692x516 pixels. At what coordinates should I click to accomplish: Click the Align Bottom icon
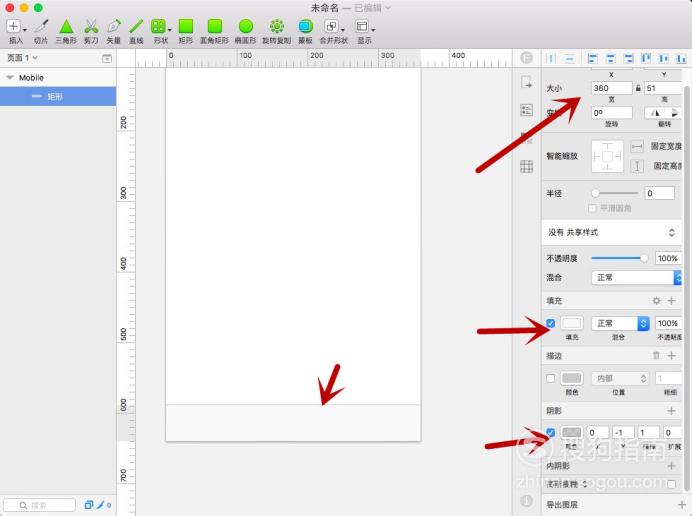tap(681, 58)
